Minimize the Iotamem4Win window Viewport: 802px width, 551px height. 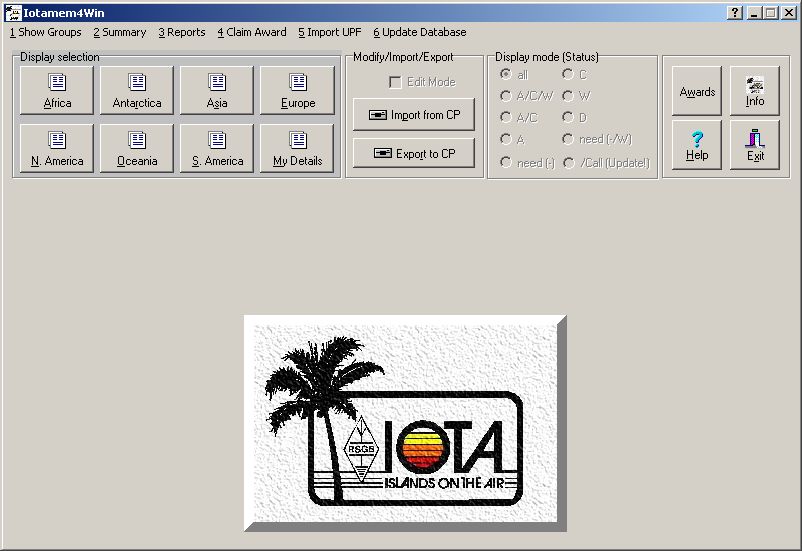pos(753,13)
